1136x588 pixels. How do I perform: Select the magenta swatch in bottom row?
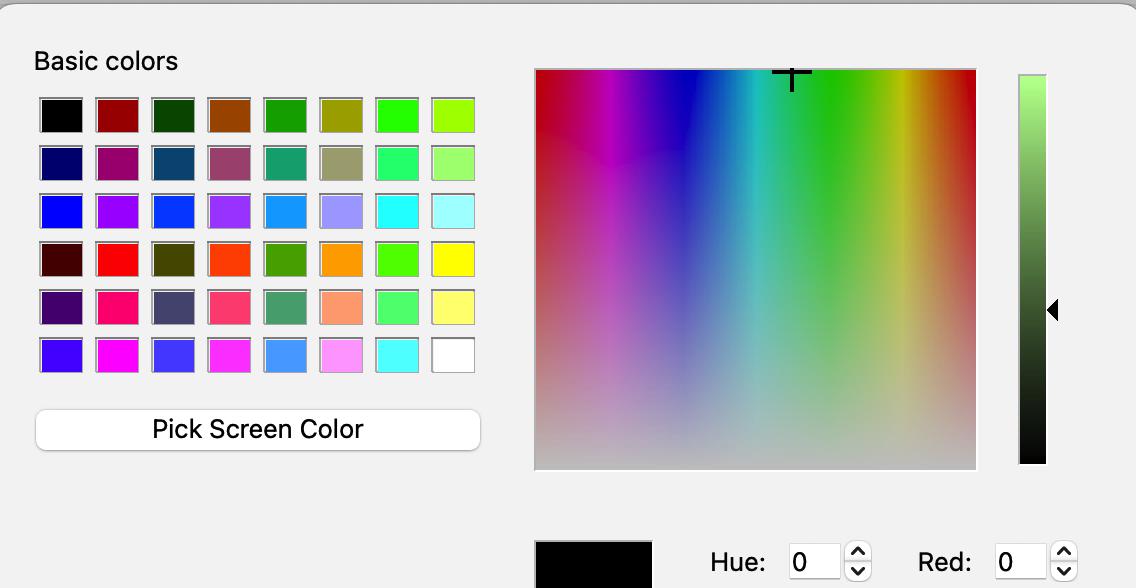pos(117,356)
